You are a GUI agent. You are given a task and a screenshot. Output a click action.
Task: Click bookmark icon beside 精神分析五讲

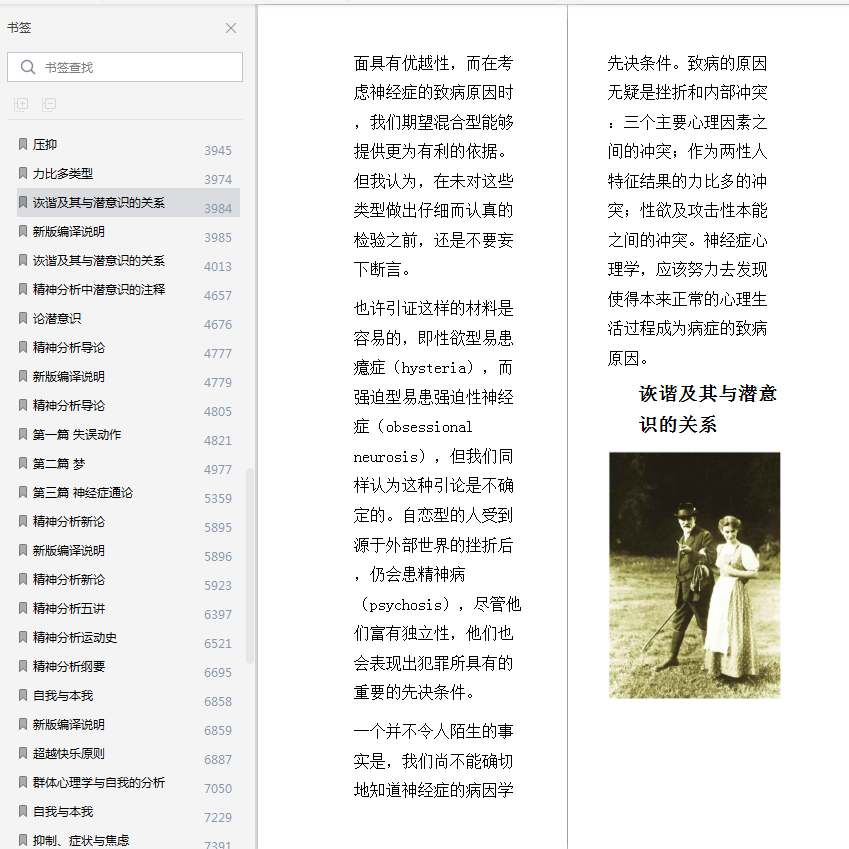point(23,608)
